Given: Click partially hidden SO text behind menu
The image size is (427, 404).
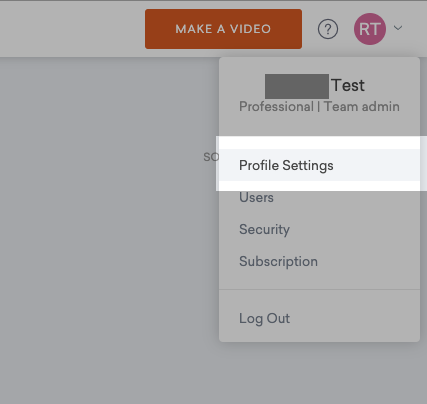Looking at the screenshot, I should point(211,157).
